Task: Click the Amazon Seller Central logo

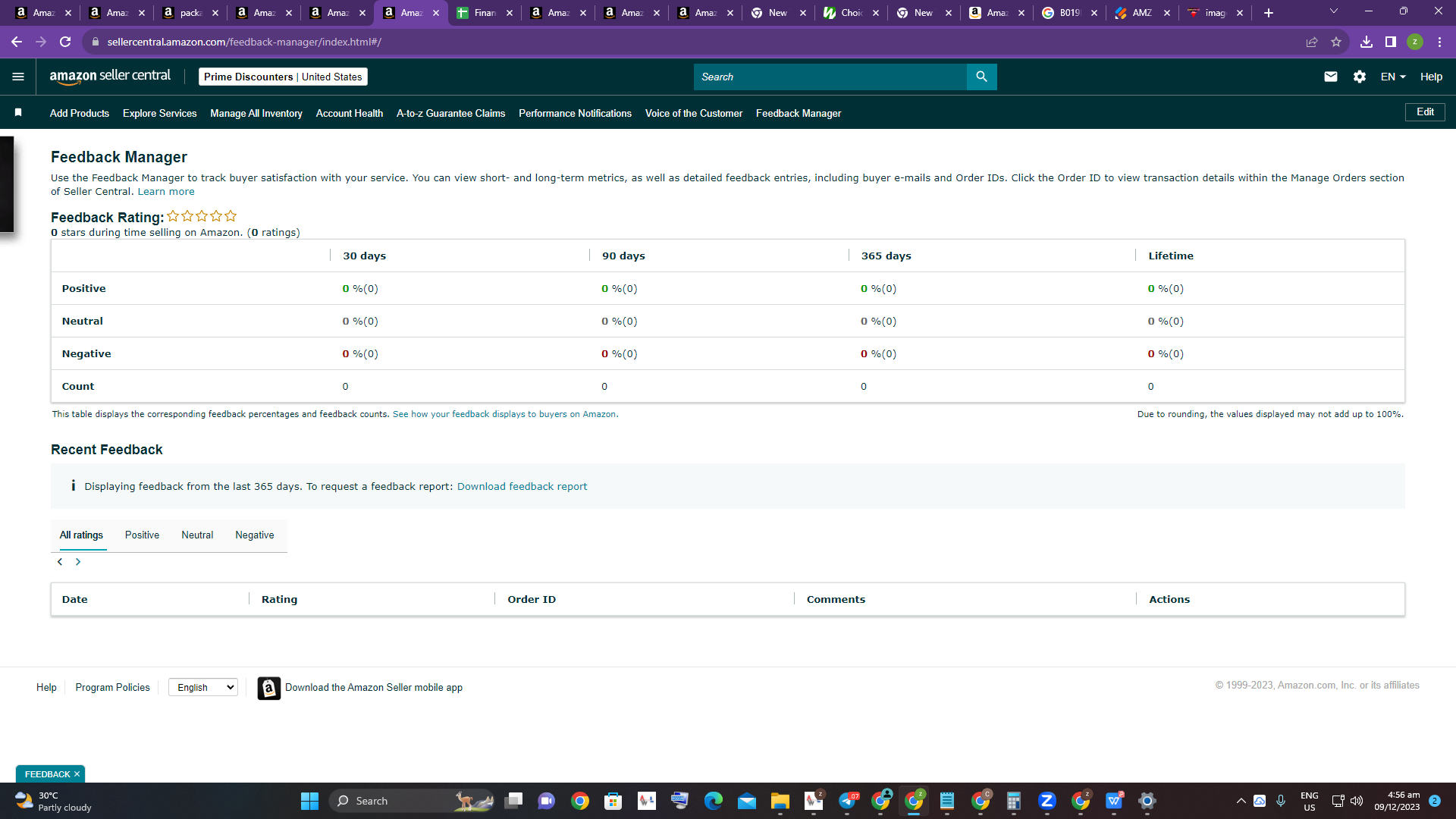Action: pos(110,77)
